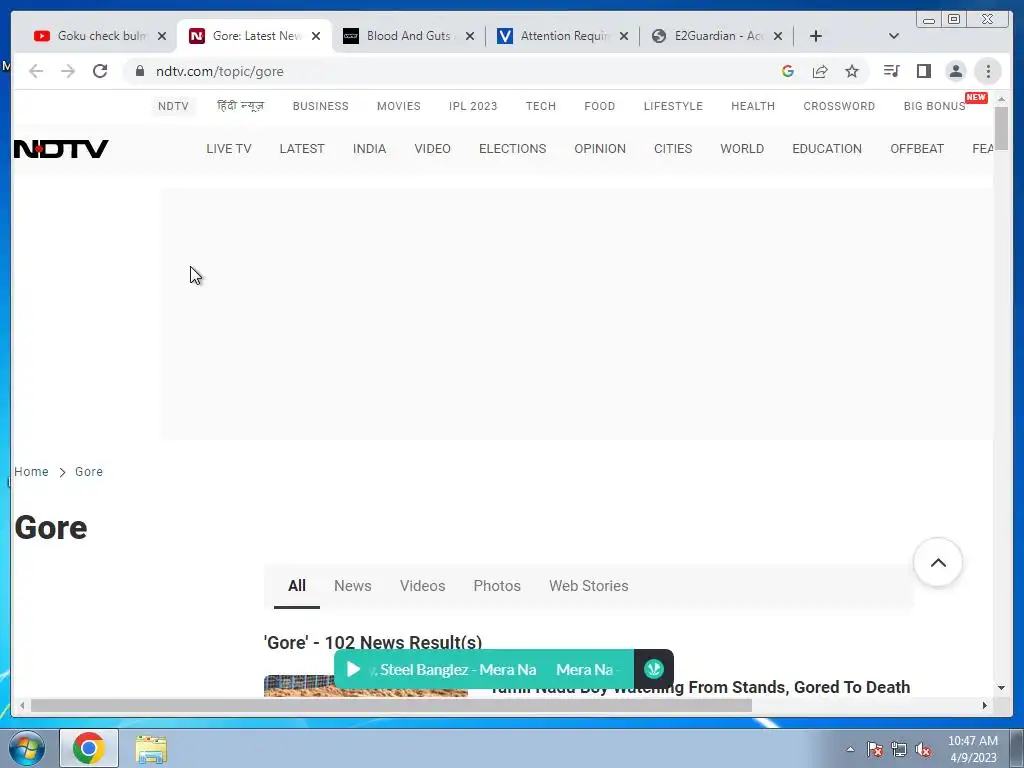Click the Chrome taskbar icon
Viewport: 1024px width, 768px height.
[89, 748]
